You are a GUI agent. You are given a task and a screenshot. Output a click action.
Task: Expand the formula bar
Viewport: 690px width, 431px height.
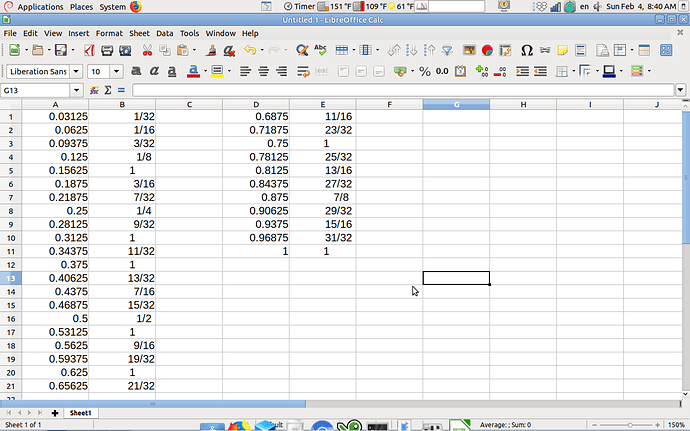(680, 90)
